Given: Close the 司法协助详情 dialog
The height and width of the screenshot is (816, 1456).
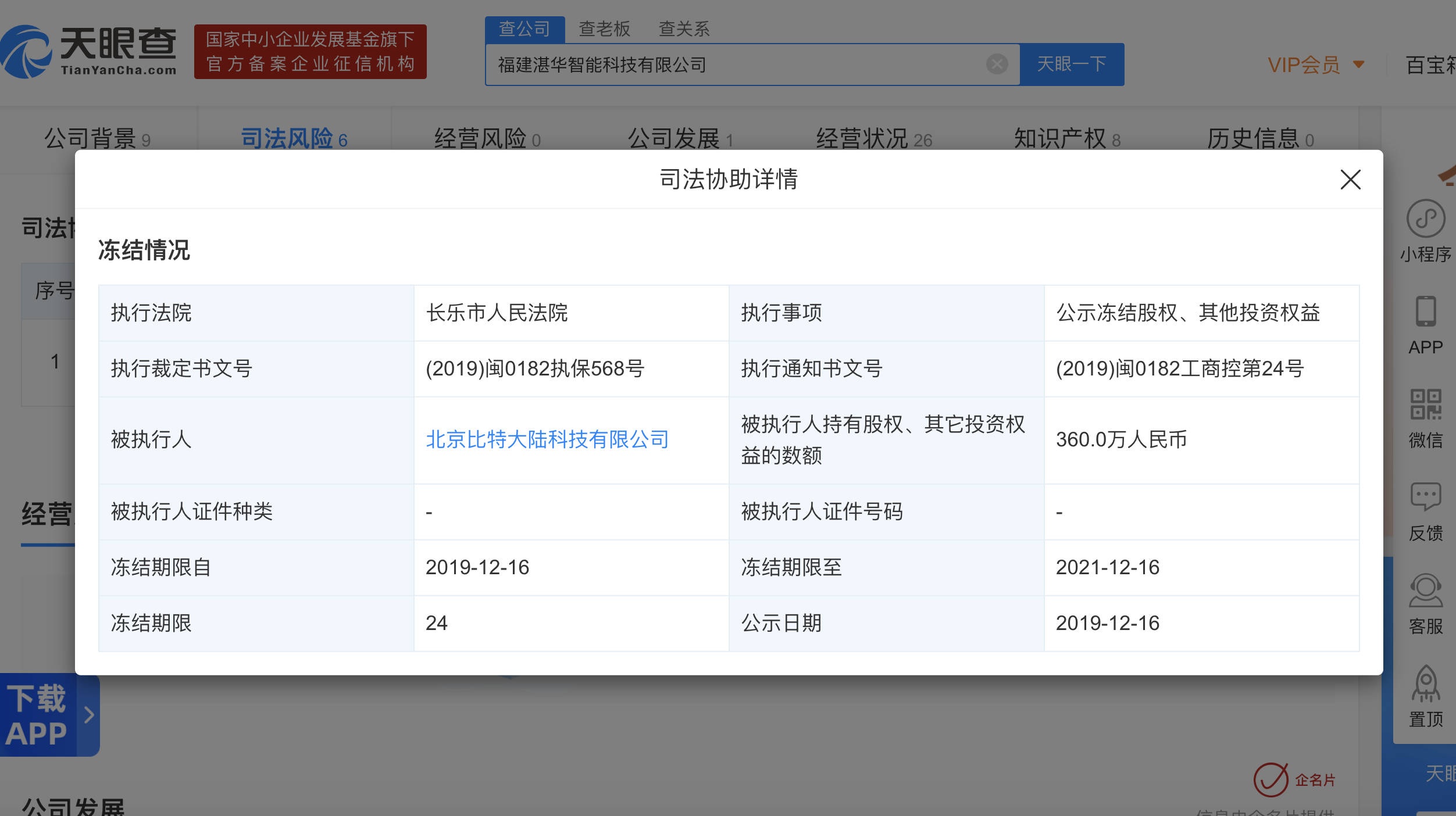Looking at the screenshot, I should 1350,180.
